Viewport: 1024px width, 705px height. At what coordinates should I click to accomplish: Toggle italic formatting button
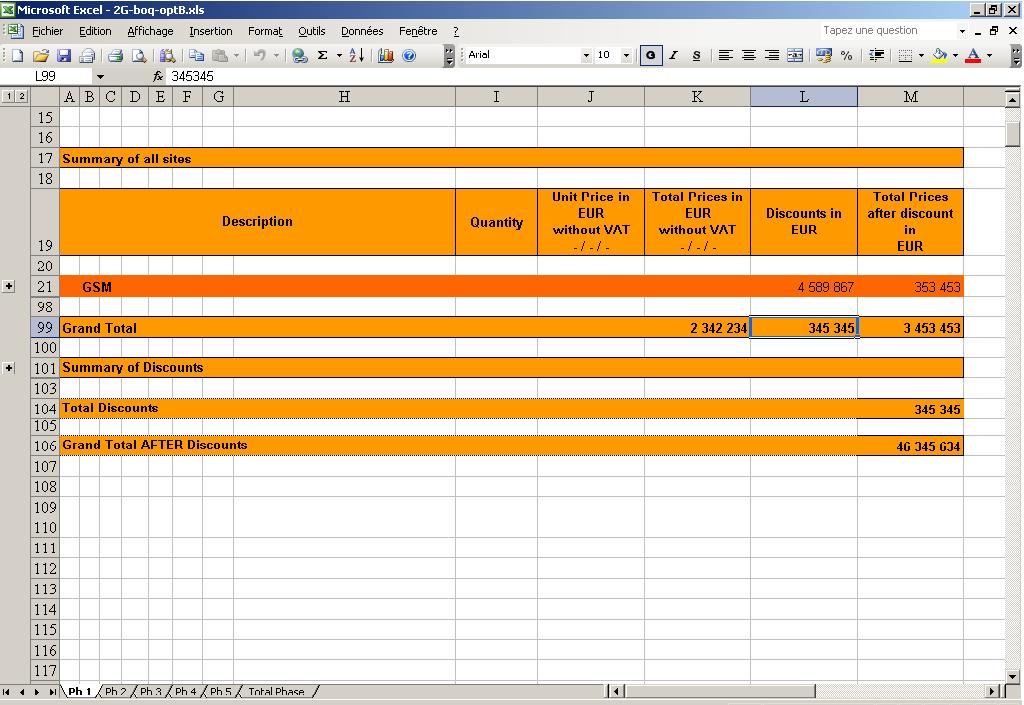[674, 56]
